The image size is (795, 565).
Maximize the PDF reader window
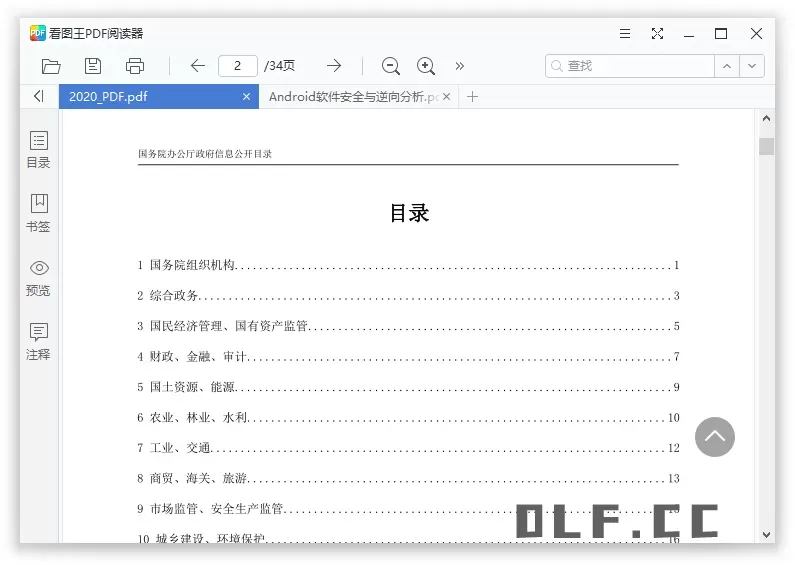(x=721, y=33)
